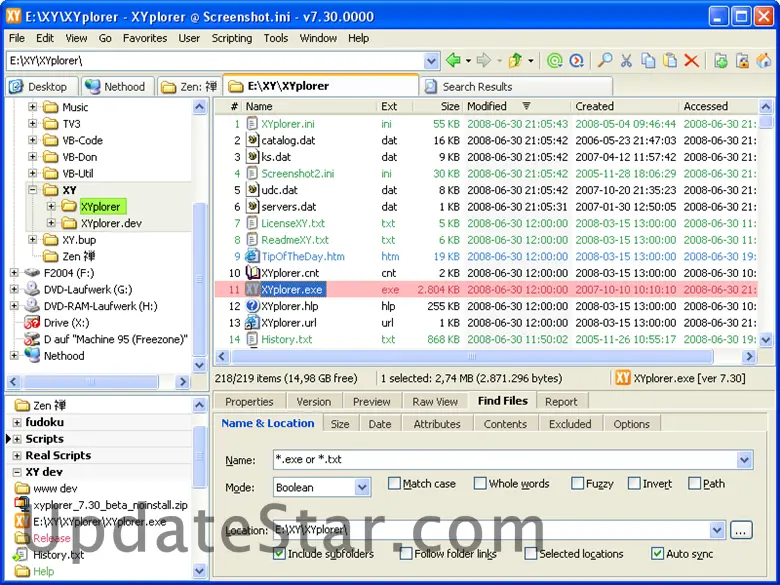
Task: Select the XYplorer.dev tree folder
Action: (x=111, y=223)
